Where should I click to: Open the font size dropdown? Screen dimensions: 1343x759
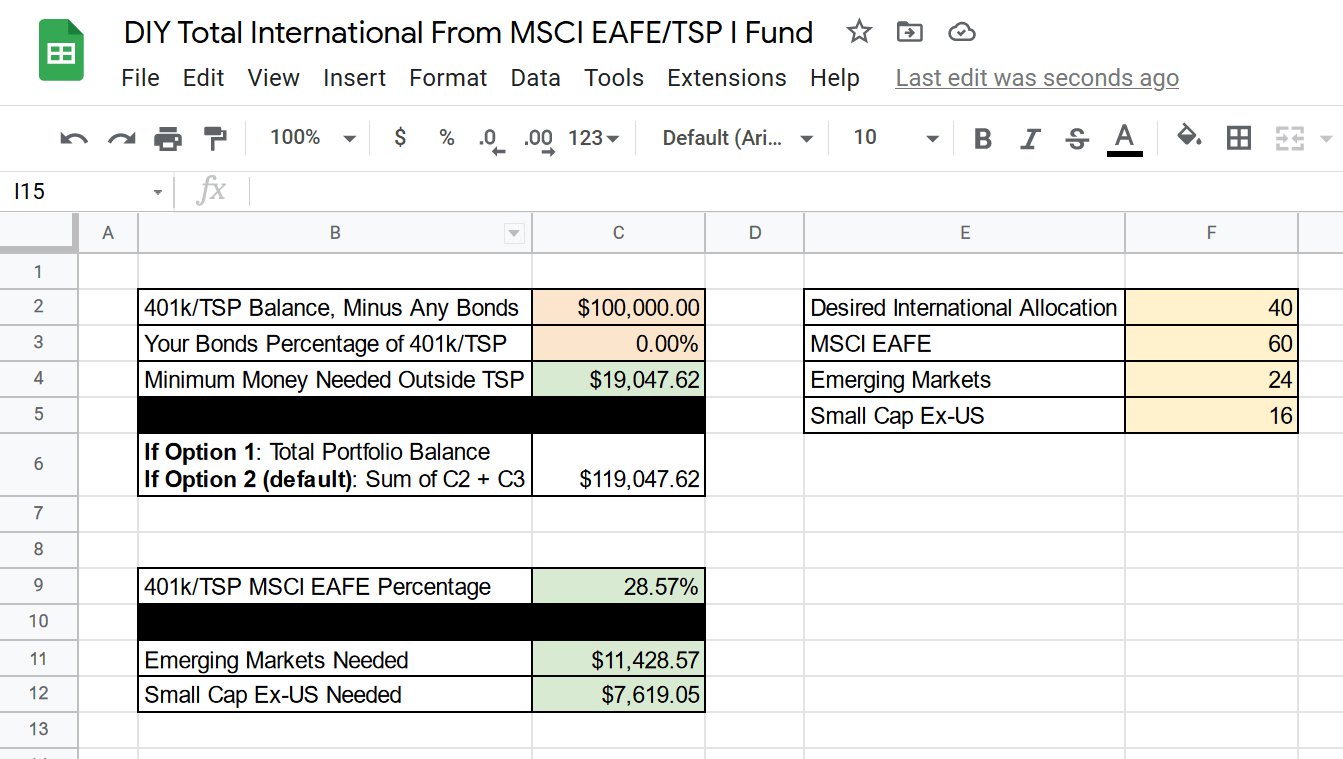pos(895,137)
